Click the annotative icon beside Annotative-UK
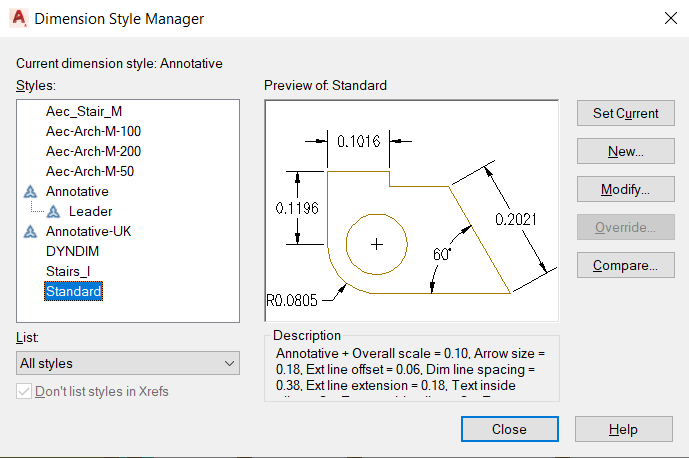 pyautogui.click(x=30, y=231)
